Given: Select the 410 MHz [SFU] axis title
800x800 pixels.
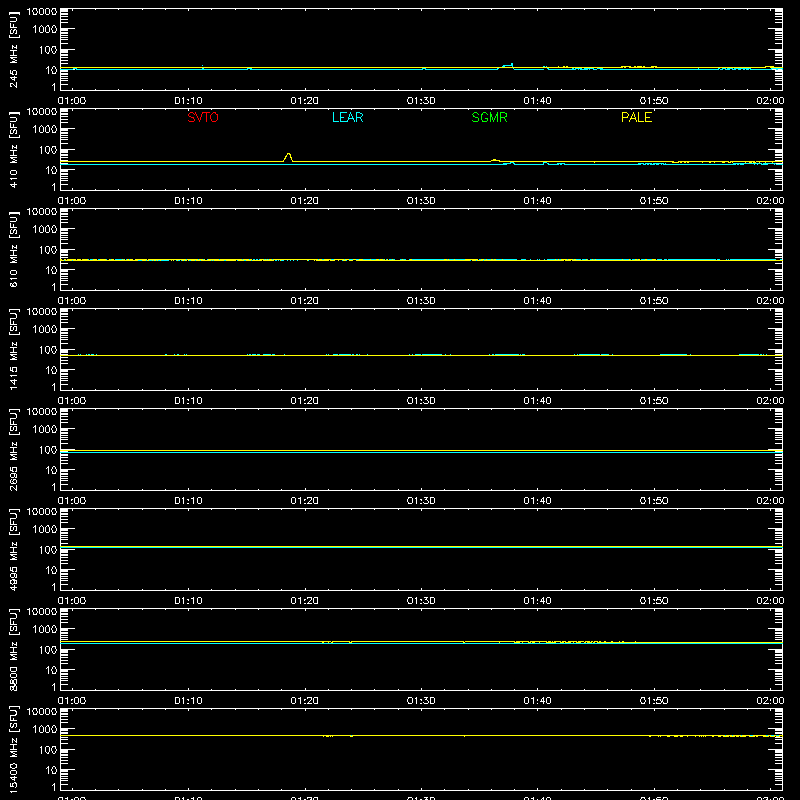Looking at the screenshot, I should (13, 150).
